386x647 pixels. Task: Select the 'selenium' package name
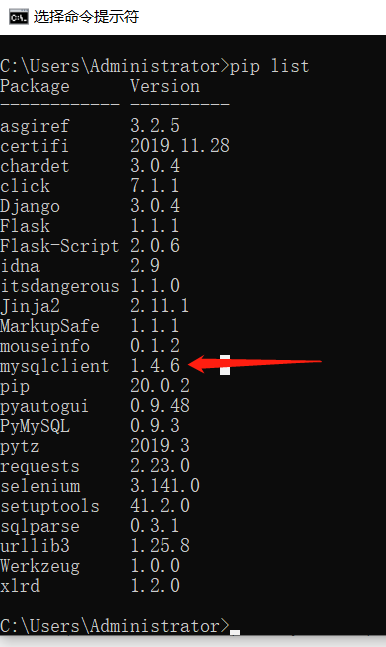(x=40, y=486)
